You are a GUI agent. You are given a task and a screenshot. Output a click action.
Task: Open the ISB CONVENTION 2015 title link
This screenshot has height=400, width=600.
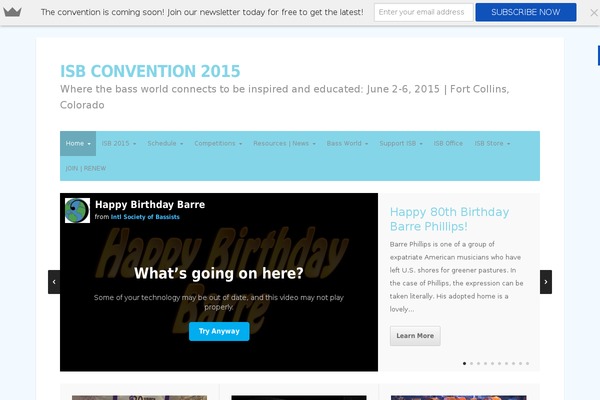point(150,71)
